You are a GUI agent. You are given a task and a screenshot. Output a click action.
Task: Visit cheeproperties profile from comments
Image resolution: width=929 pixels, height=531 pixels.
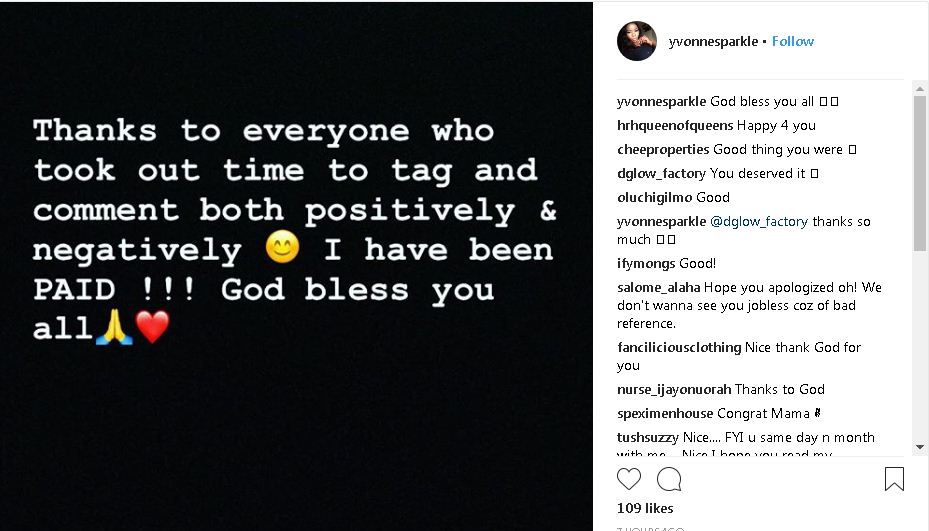click(x=663, y=149)
